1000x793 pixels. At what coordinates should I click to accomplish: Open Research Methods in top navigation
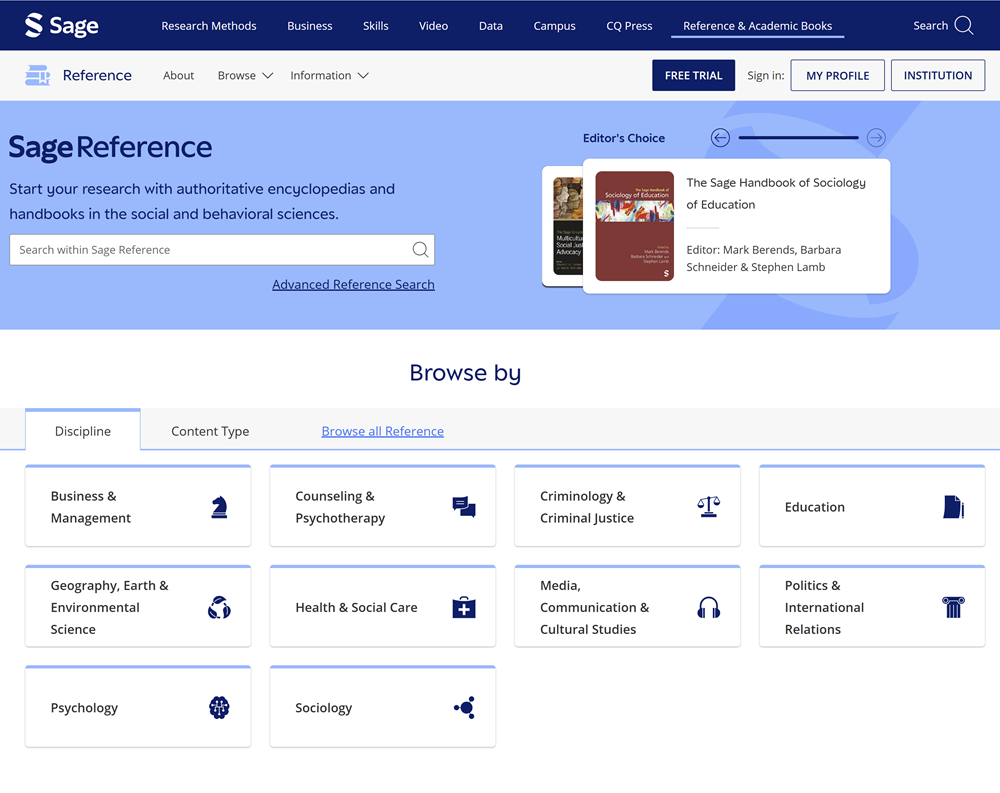point(209,26)
